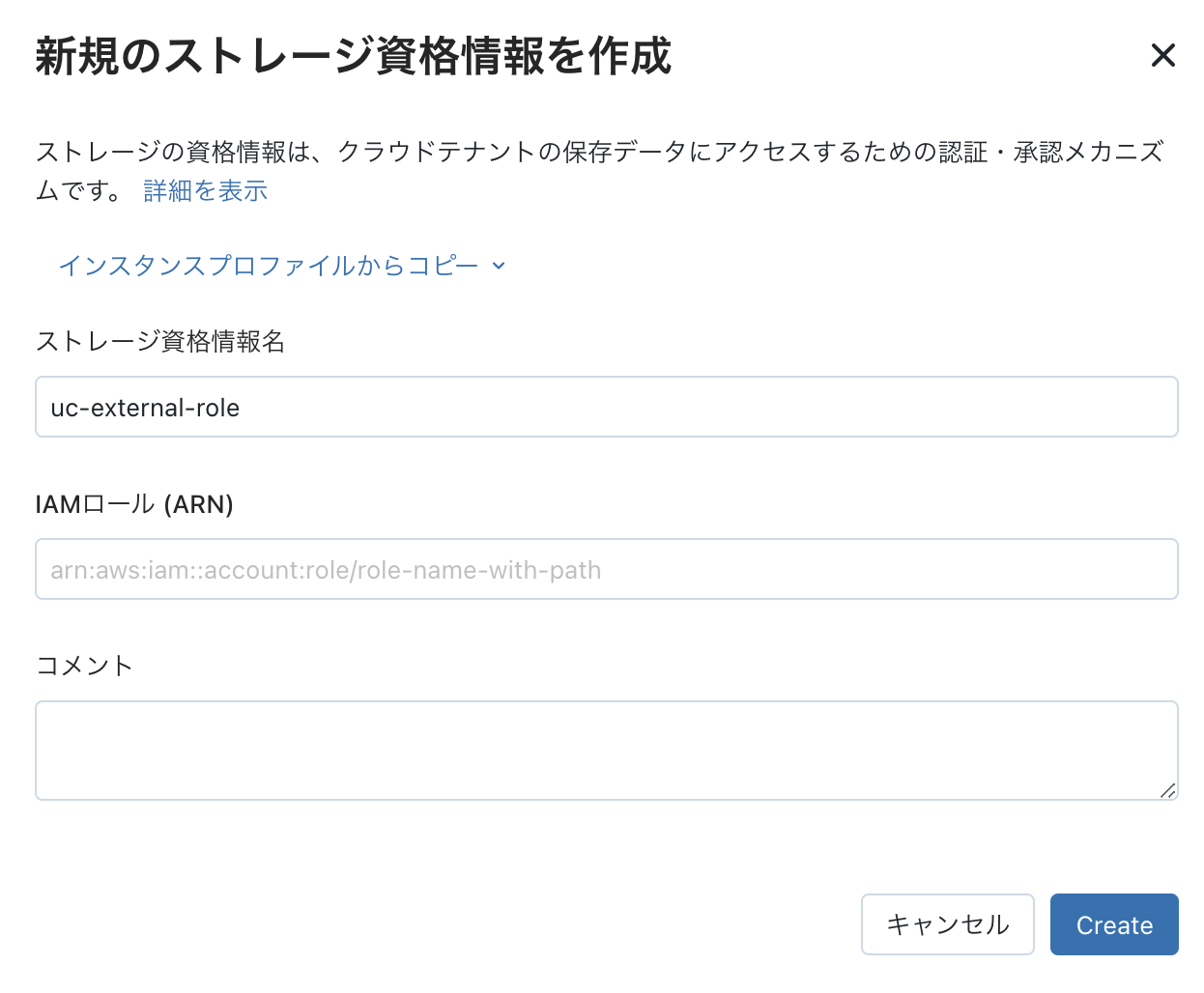Focus the IAMロール (ARN) input field
The image size is (1204, 993).
(x=607, y=569)
